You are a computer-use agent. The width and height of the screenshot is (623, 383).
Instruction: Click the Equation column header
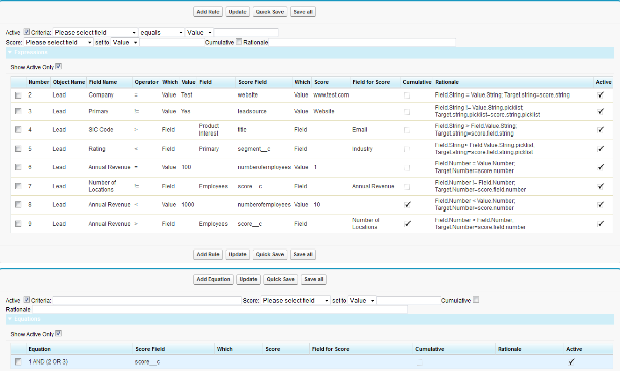[x=39, y=349]
